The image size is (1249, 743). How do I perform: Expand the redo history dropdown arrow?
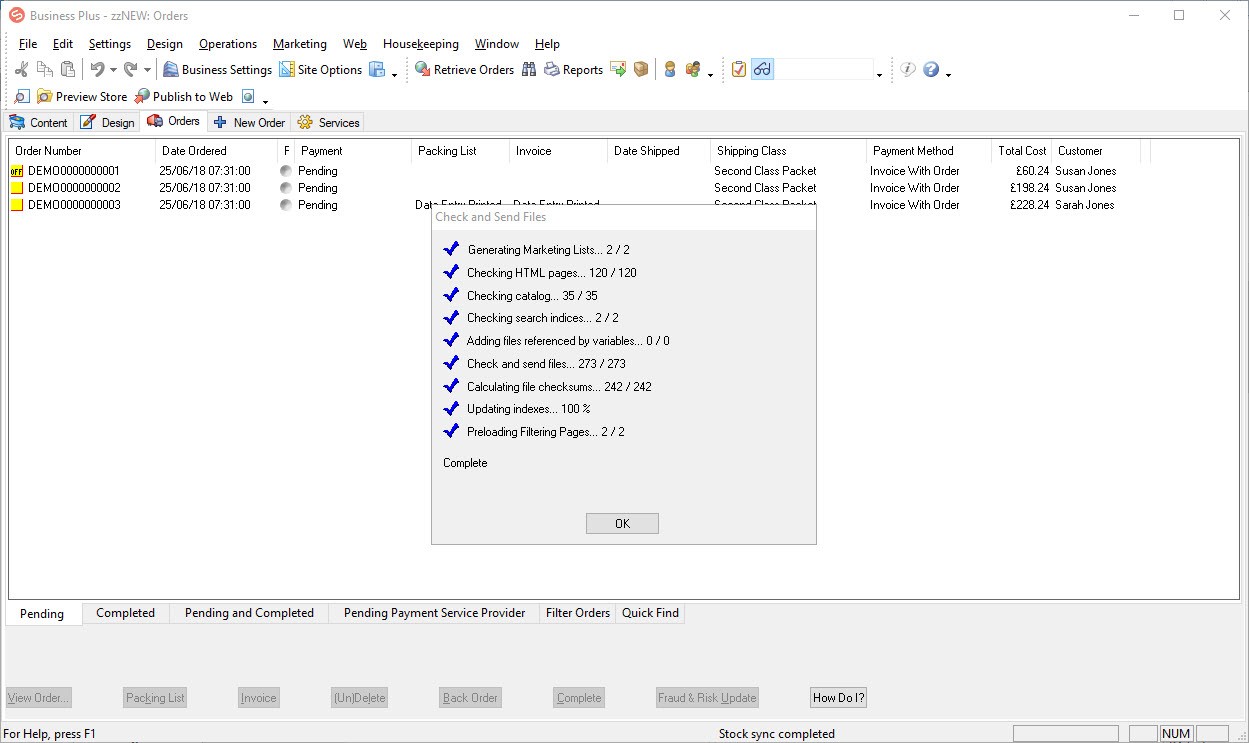147,71
